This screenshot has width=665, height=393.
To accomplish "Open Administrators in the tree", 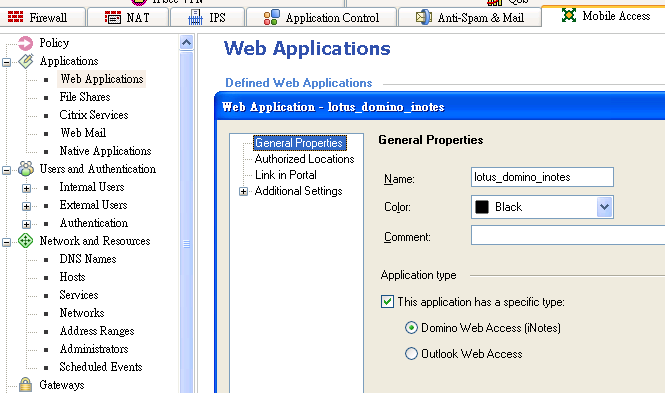I will tap(94, 349).
